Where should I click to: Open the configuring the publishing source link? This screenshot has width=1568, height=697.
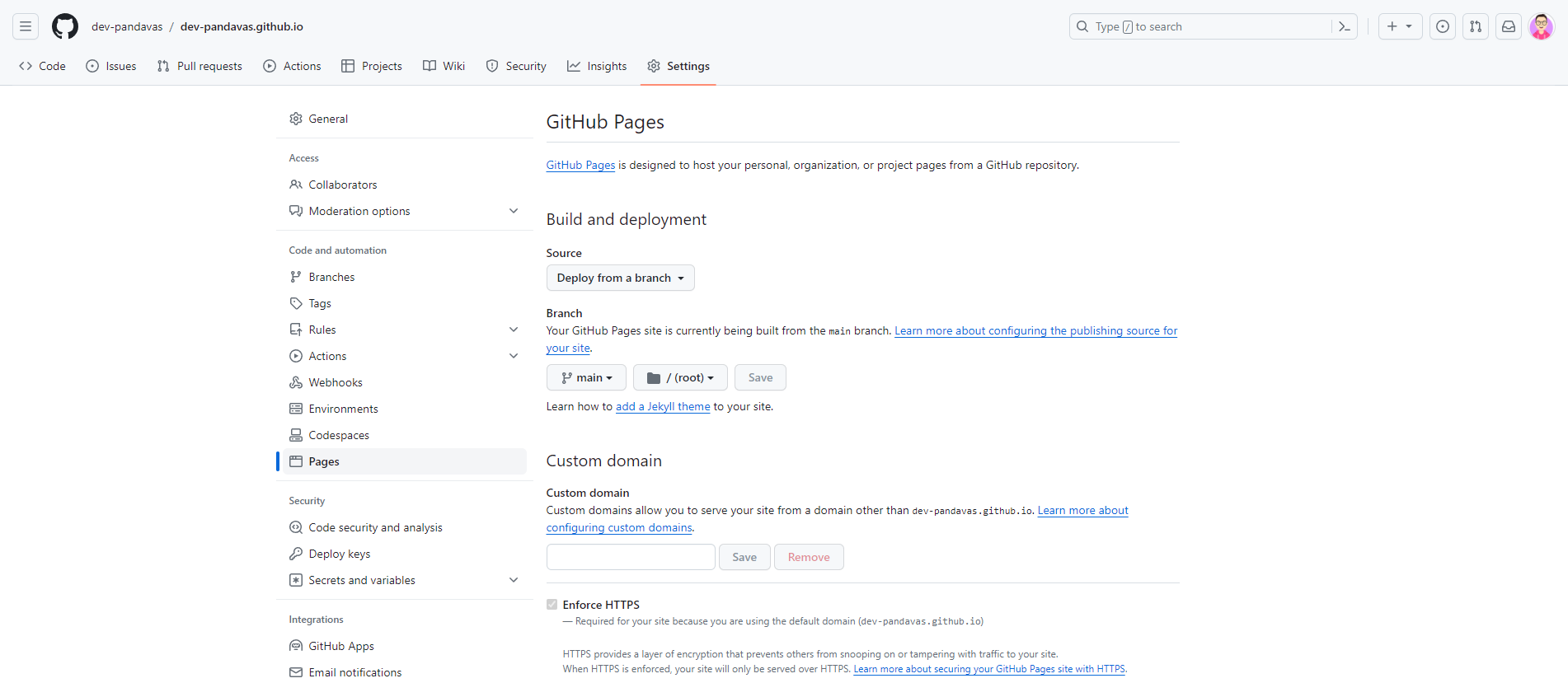(1035, 330)
